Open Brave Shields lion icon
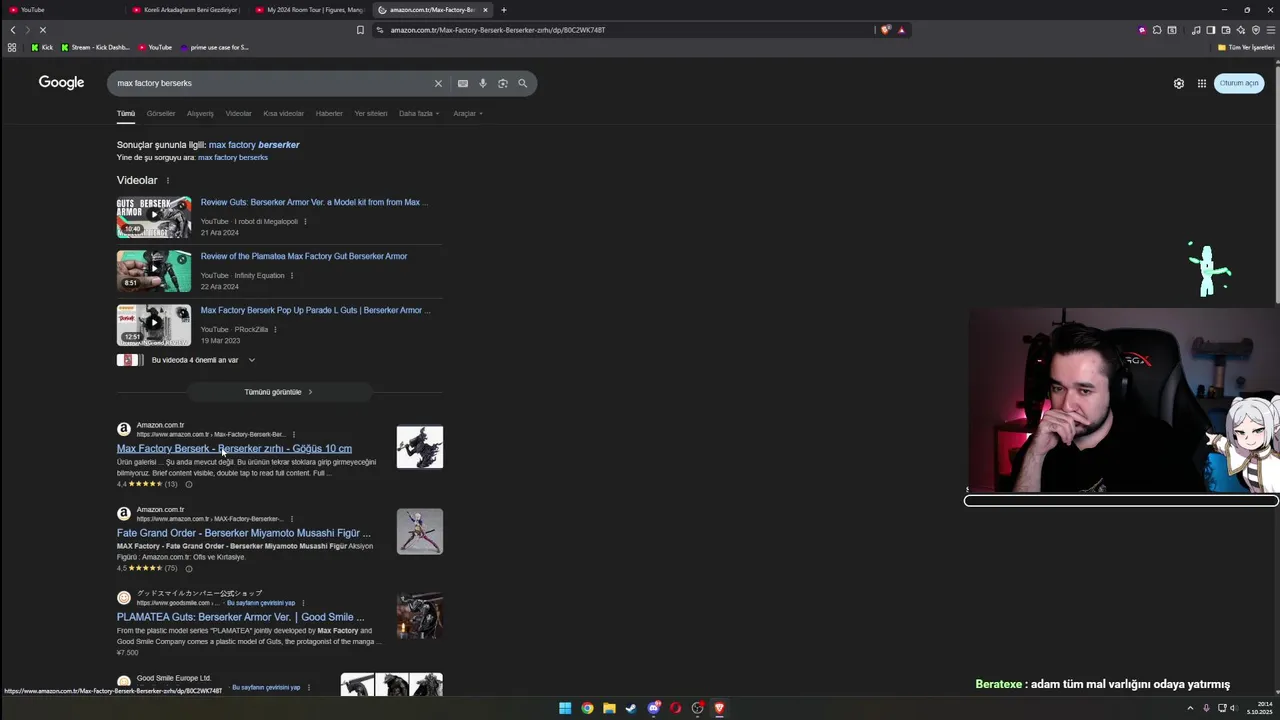 (x=886, y=30)
